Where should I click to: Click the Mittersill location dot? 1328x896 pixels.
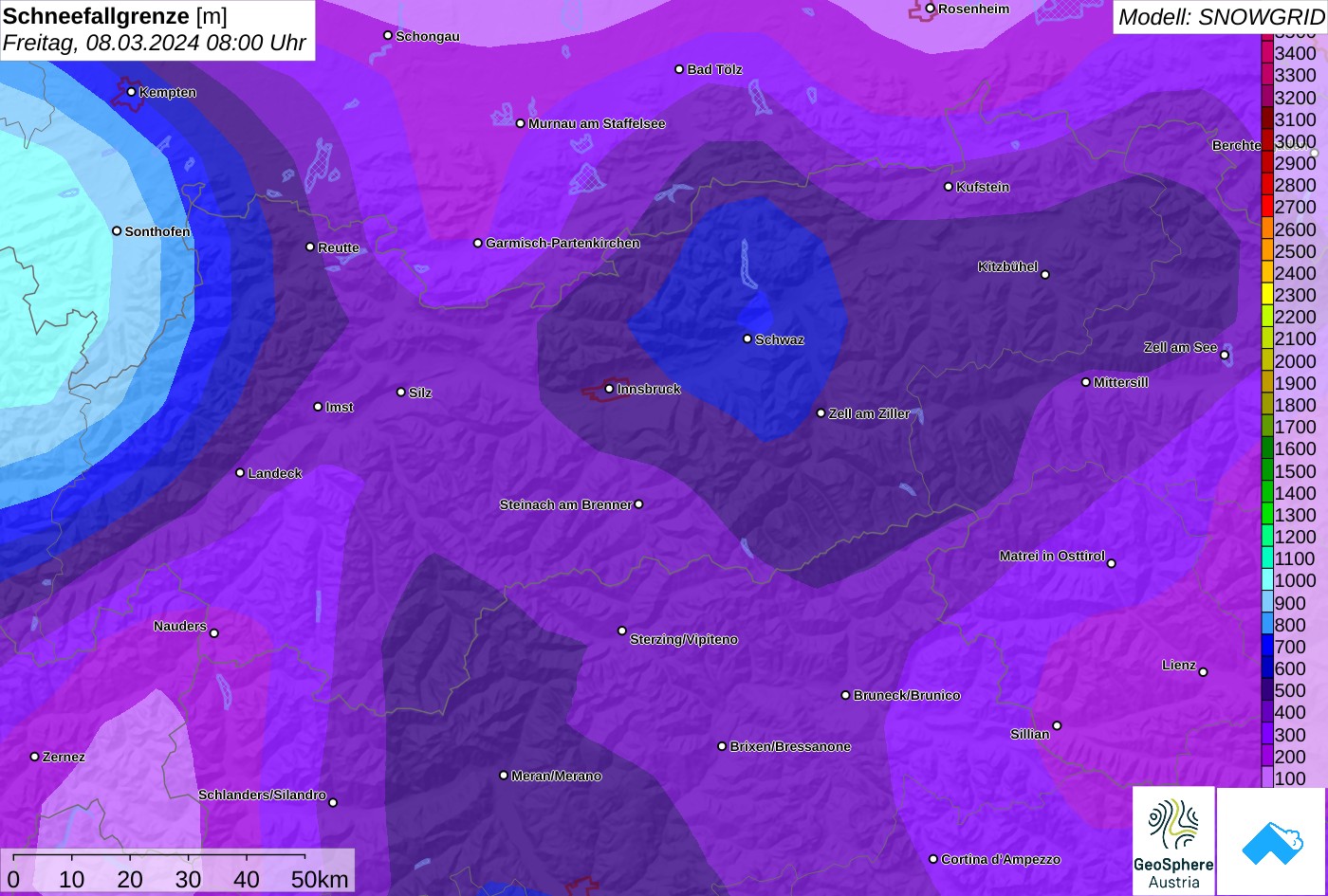coord(1086,382)
